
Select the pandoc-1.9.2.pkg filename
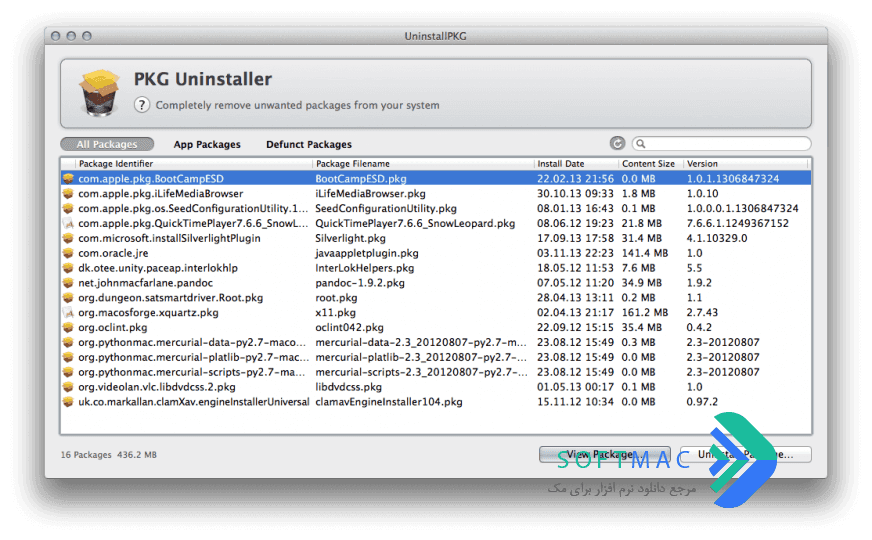360,283
